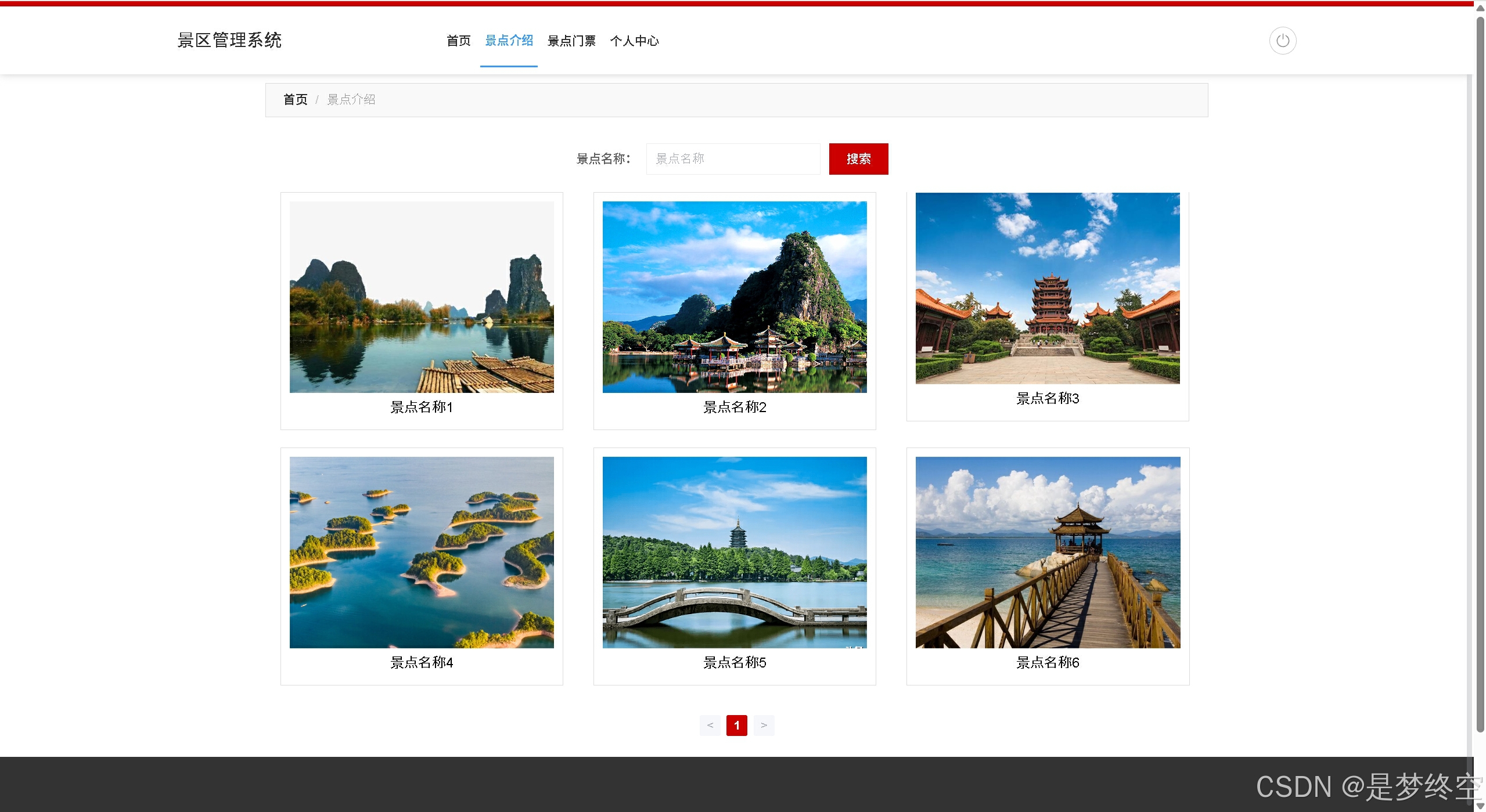Open 景点名称2 mountain pavilion image

coord(735,297)
